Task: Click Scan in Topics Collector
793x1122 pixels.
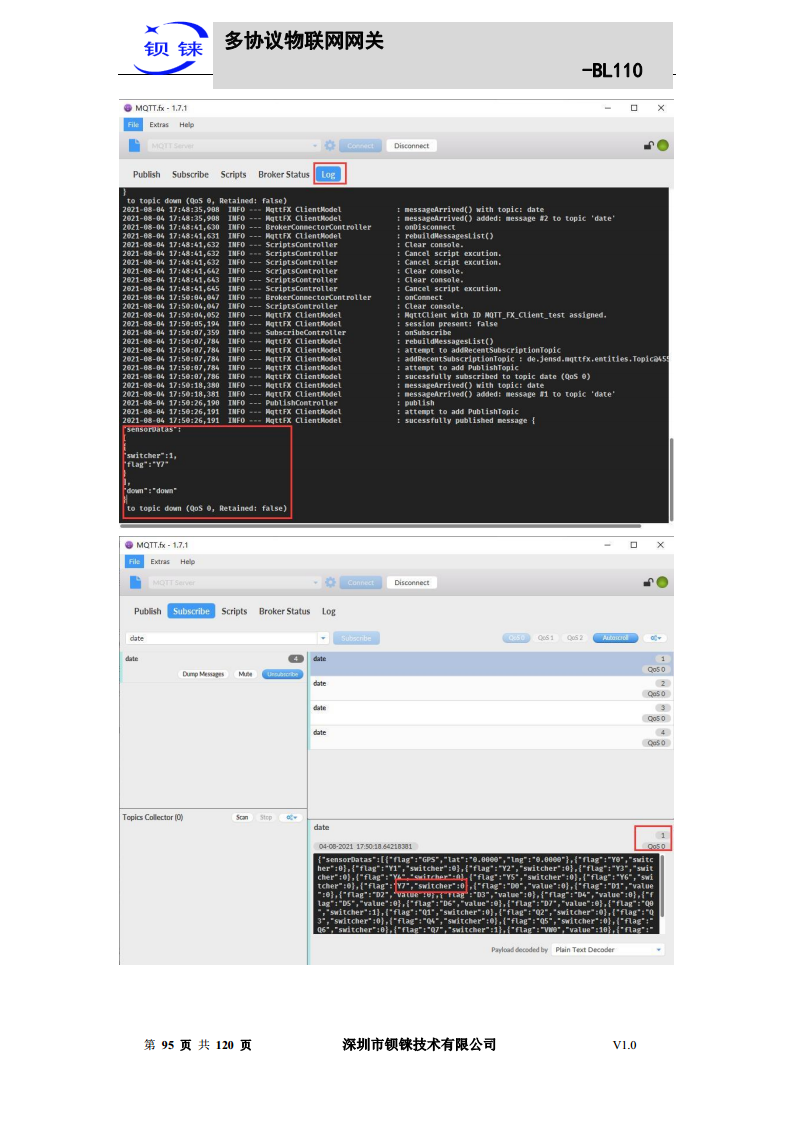Action: [242, 817]
